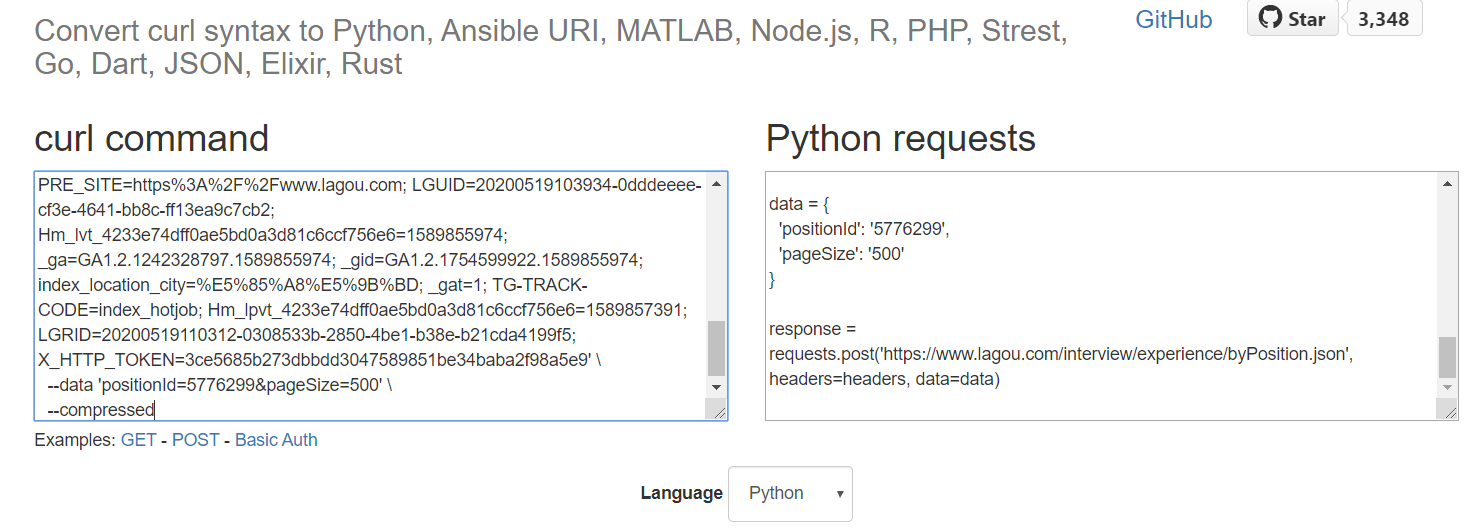Click scrollbar thumb in curl command box
This screenshot has height=531, width=1480.
pyautogui.click(x=717, y=347)
